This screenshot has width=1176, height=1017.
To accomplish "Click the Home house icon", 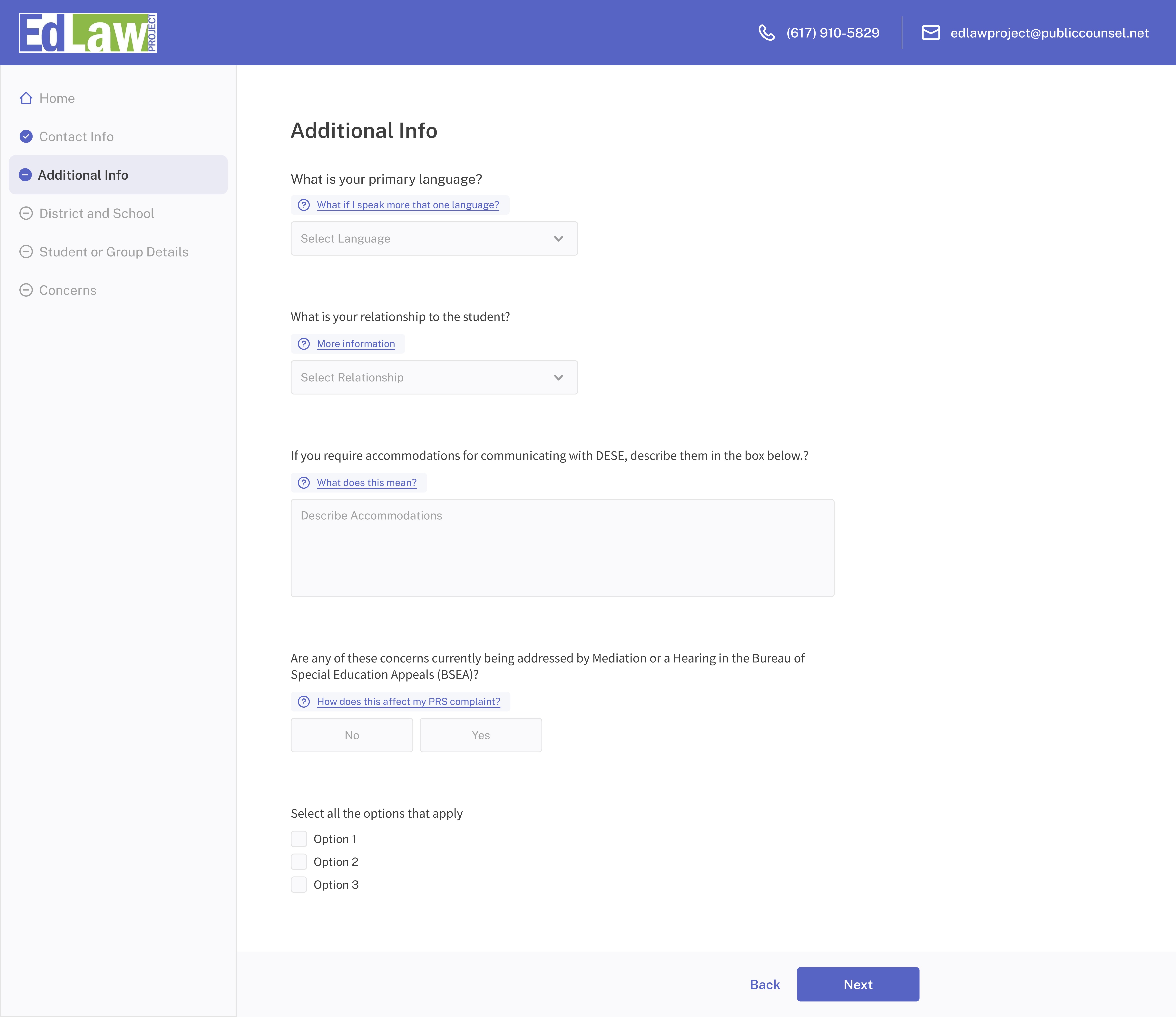I will click(x=26, y=98).
